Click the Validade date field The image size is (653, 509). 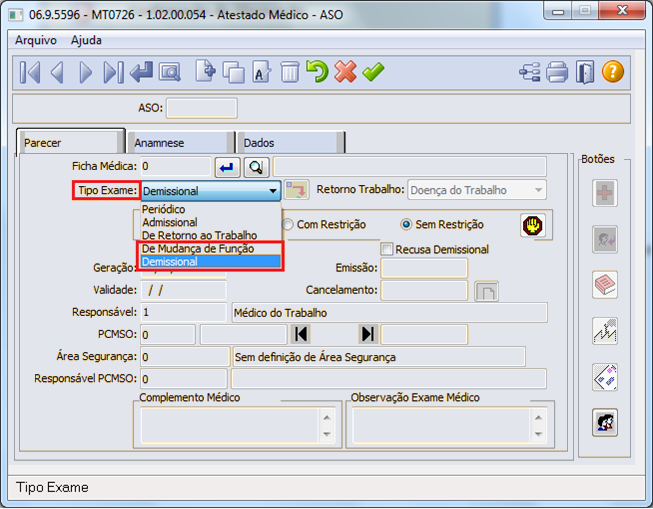click(x=184, y=290)
